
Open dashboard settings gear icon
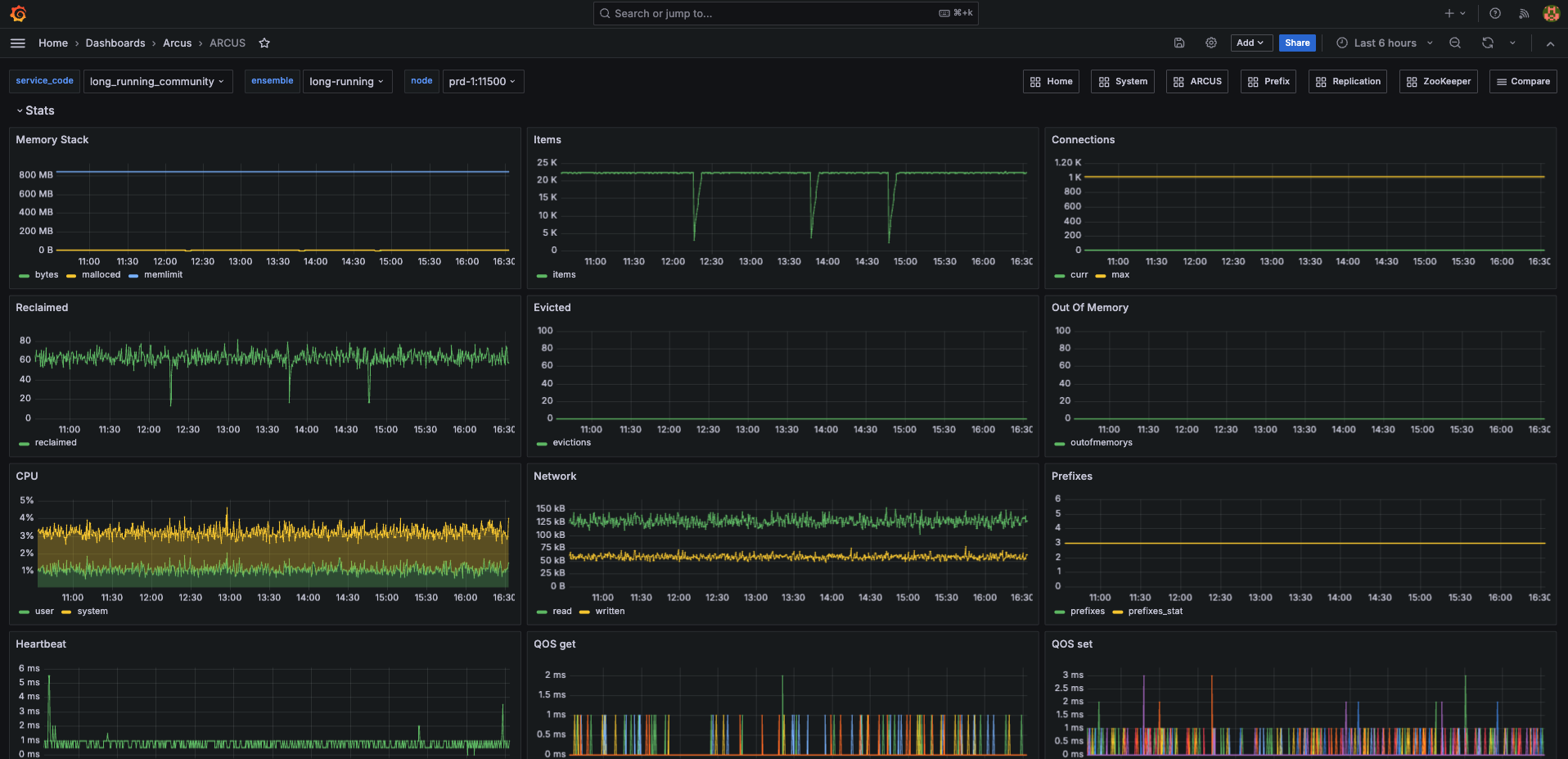click(1211, 43)
